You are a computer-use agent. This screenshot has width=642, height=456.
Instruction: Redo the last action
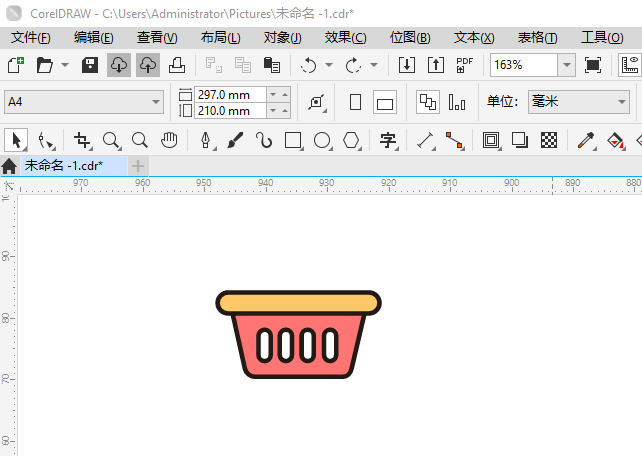pyautogui.click(x=353, y=65)
